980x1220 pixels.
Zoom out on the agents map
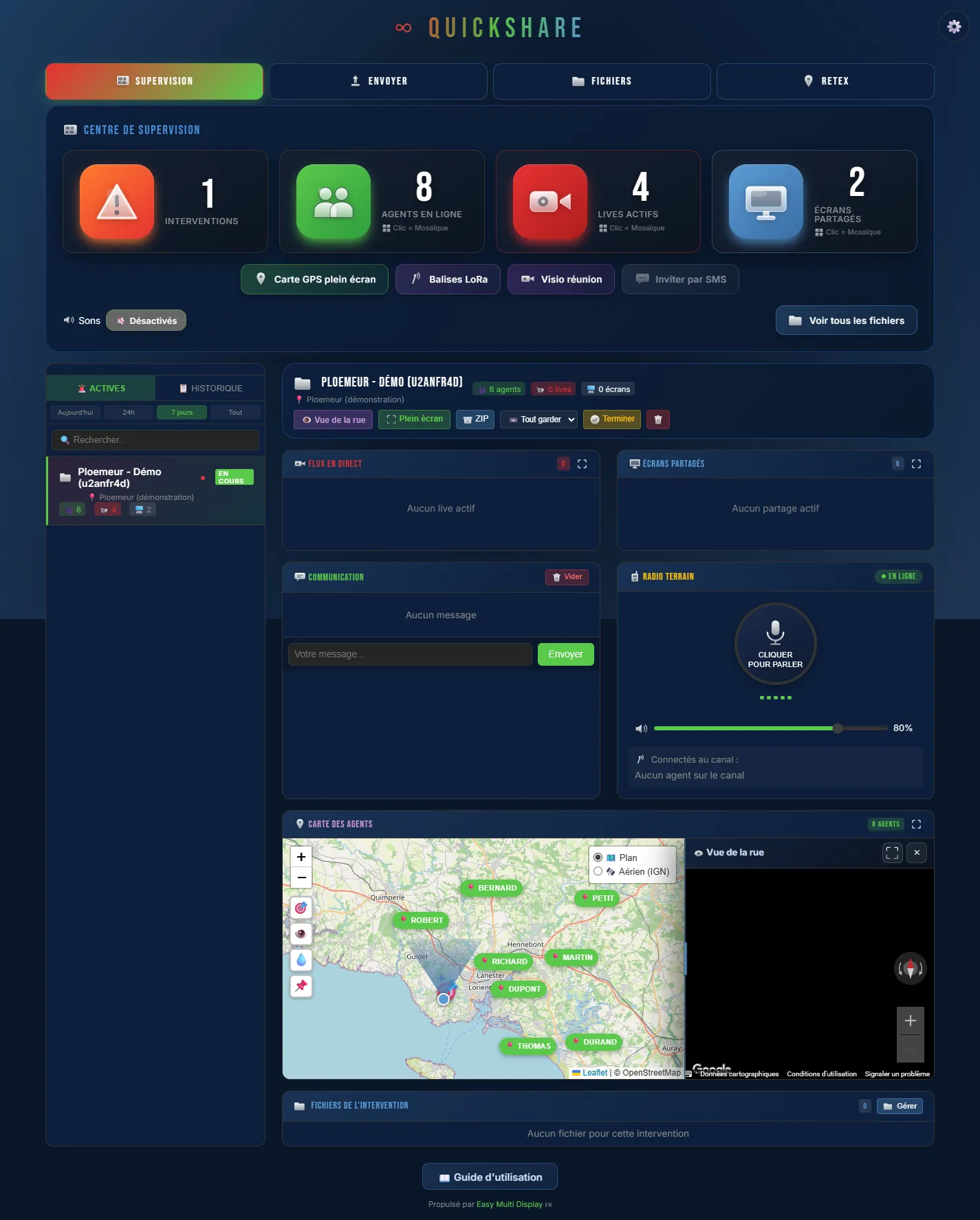coord(301,878)
